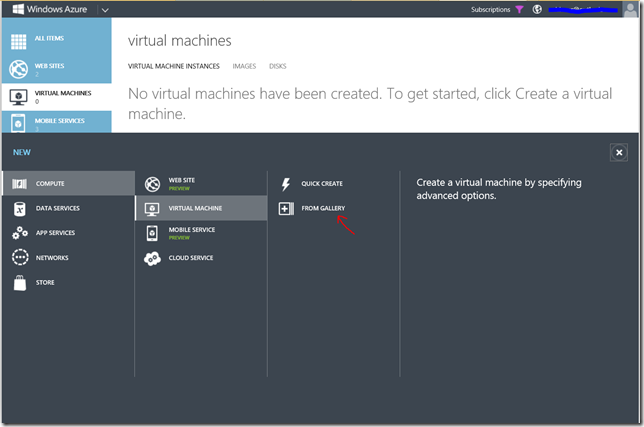The width and height of the screenshot is (644, 427).
Task: Click the Networks dotted circle icon
Action: [20, 257]
